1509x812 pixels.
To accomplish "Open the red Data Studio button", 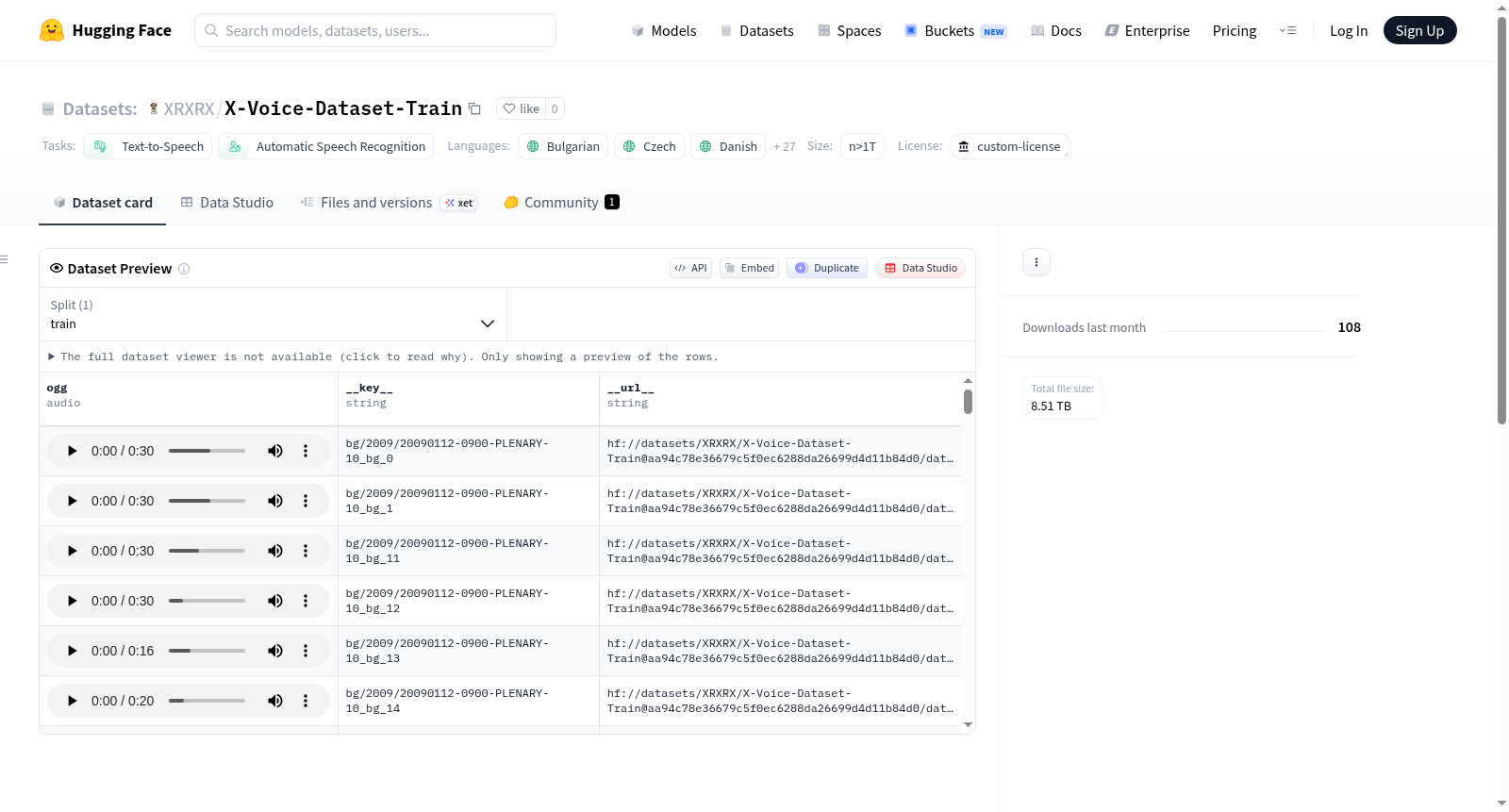I will point(920,268).
